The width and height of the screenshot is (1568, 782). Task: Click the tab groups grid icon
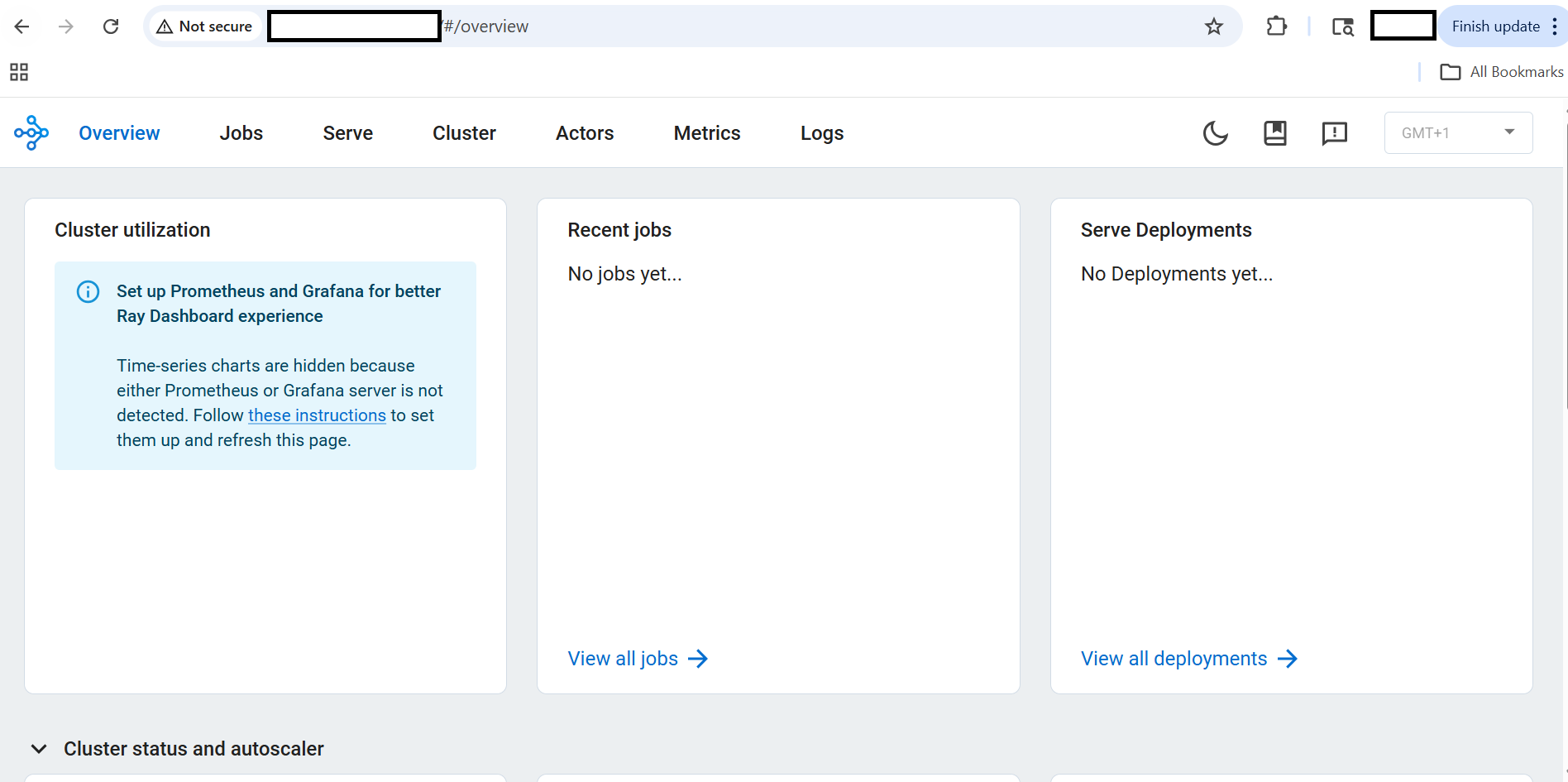(19, 72)
